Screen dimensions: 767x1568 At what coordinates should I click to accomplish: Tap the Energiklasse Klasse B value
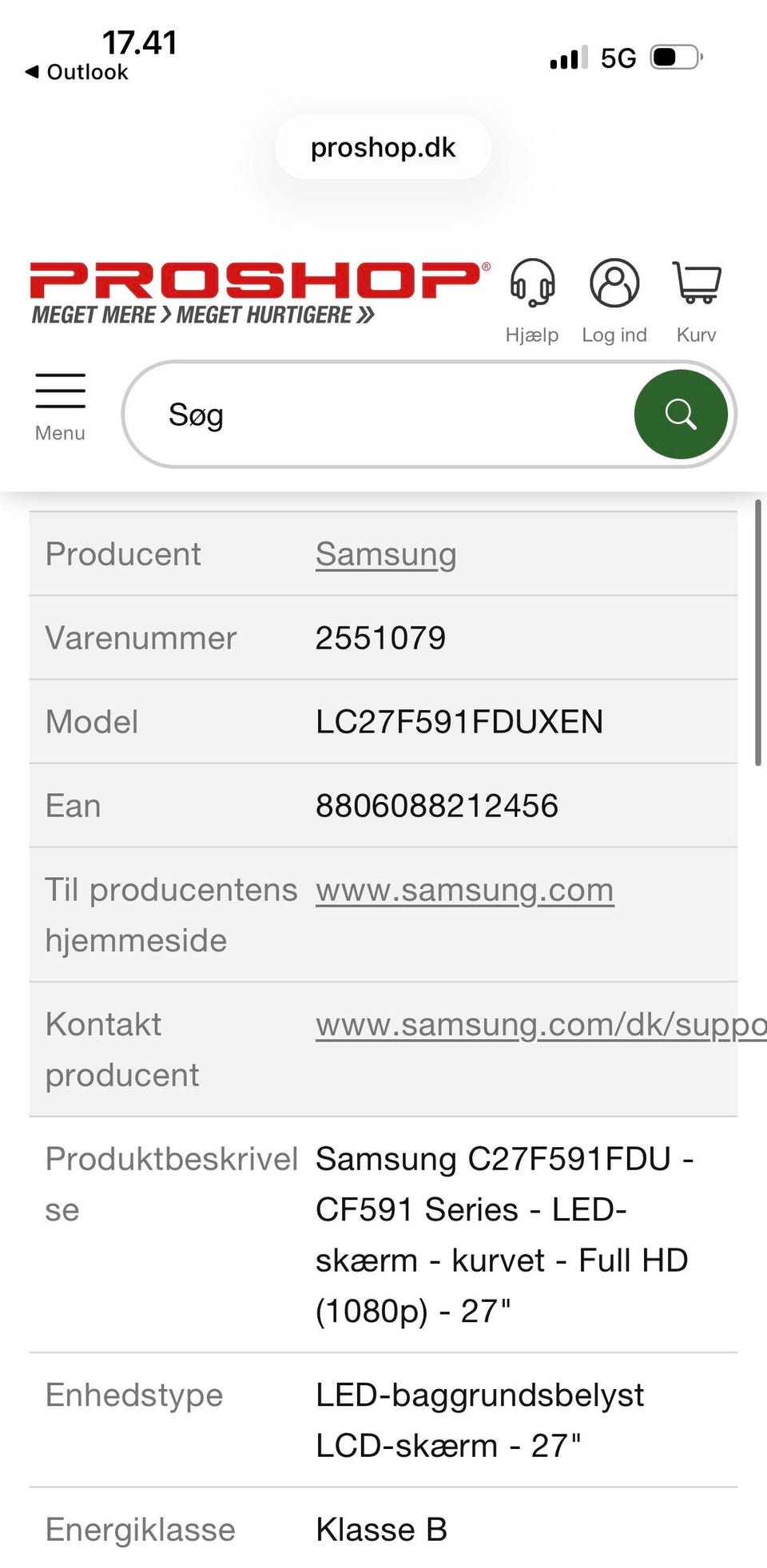point(381,1530)
